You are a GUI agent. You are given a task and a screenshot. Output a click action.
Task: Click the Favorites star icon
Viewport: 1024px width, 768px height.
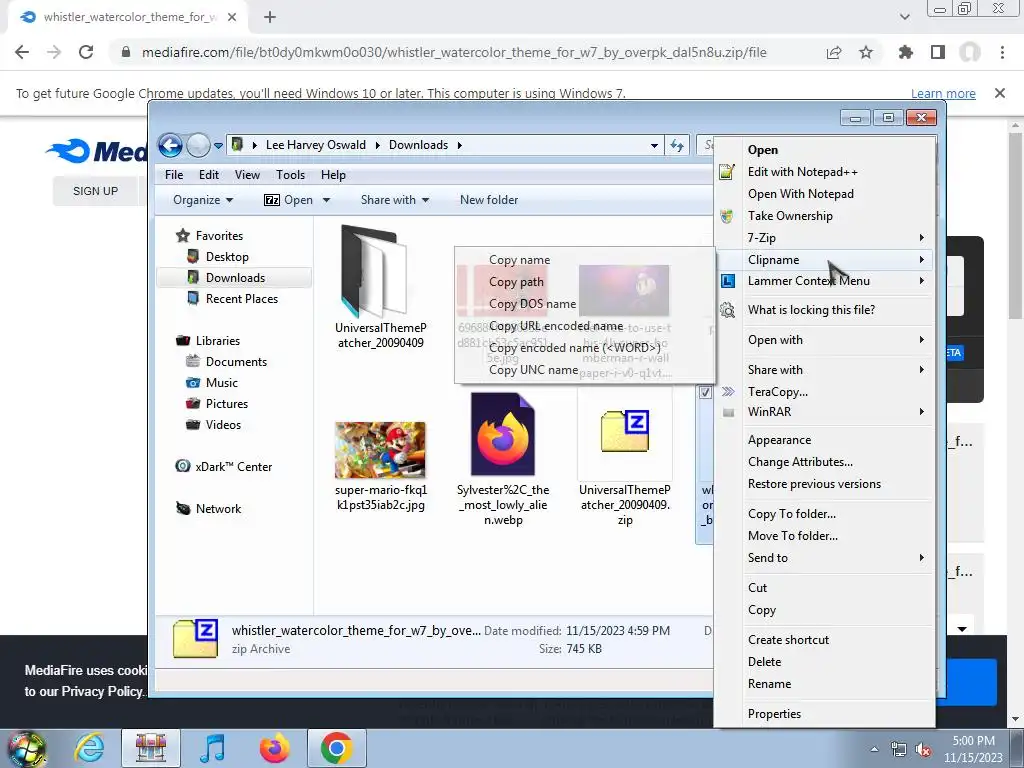tap(183, 236)
